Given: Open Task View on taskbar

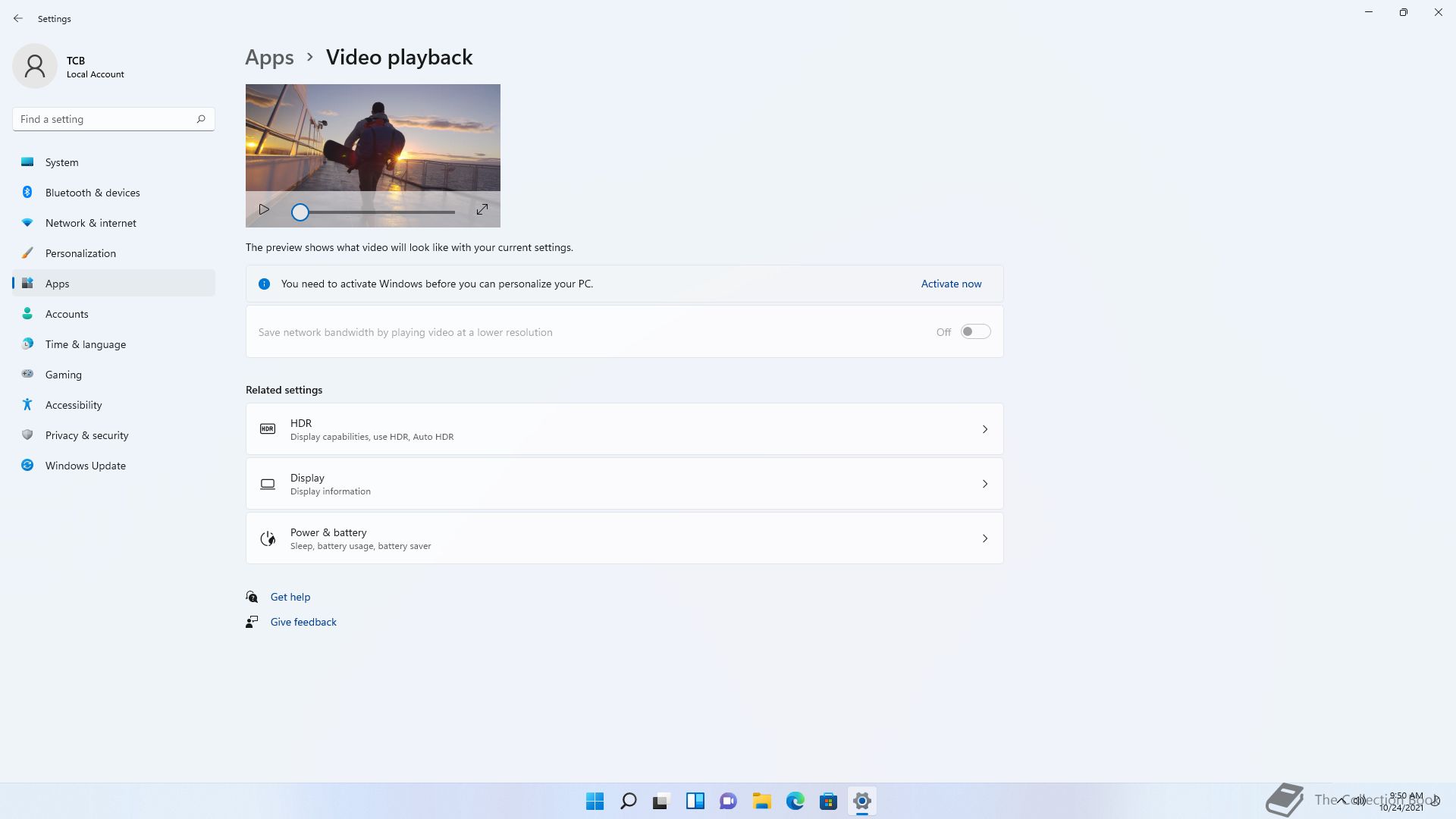Looking at the screenshot, I should [661, 801].
